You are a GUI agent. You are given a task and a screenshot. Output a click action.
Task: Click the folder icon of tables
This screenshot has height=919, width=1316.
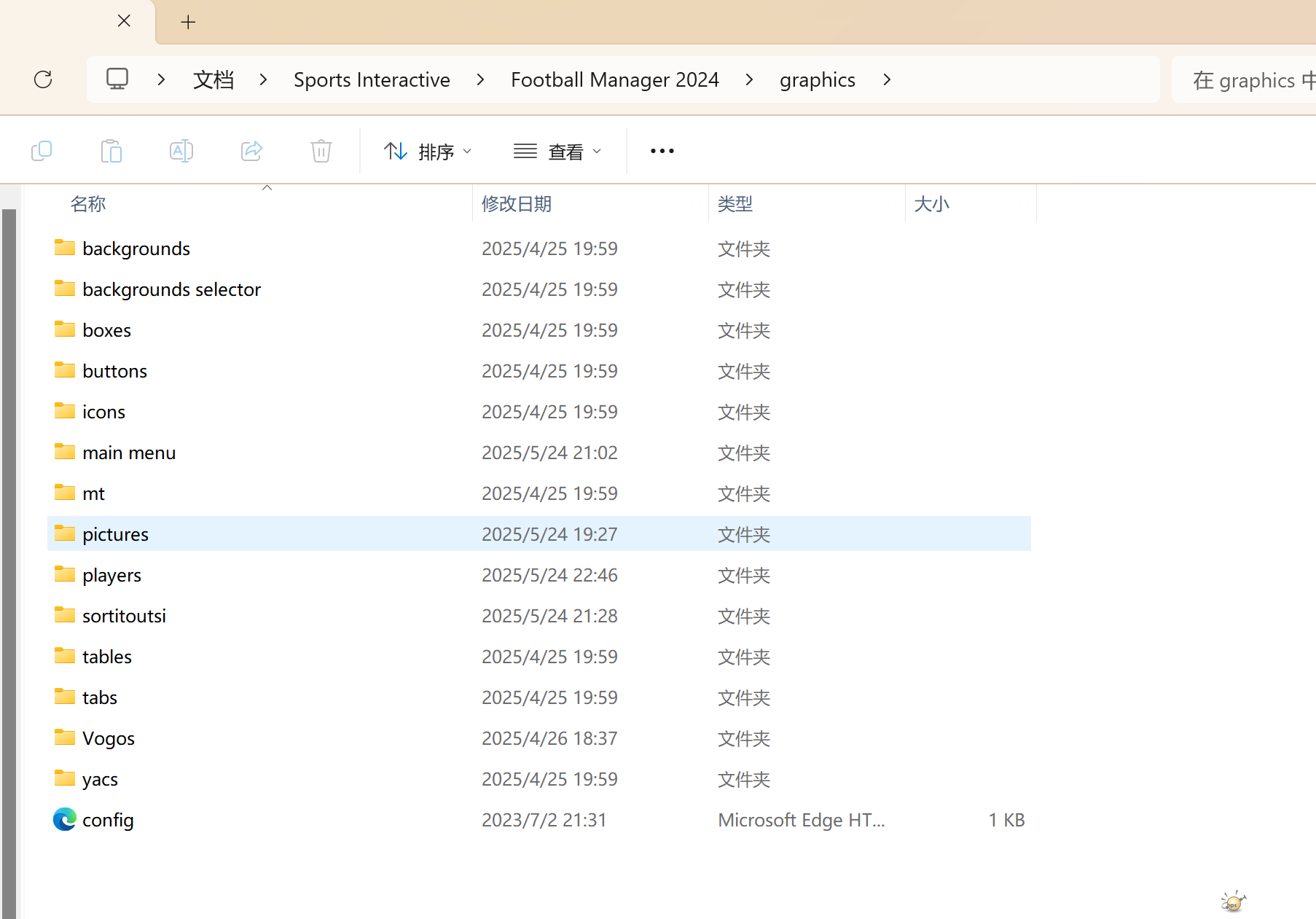pos(65,656)
